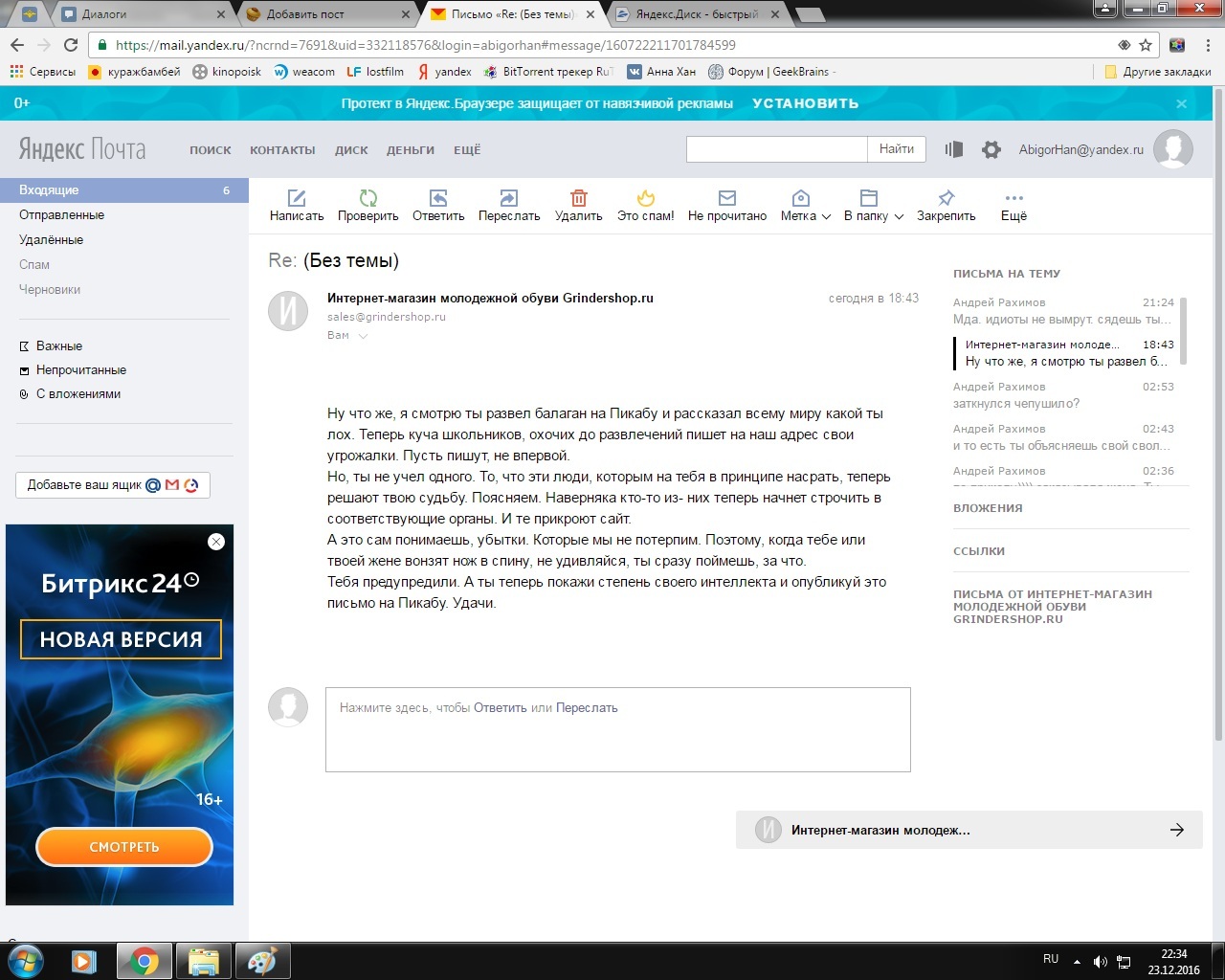Click the Найти search button
The height and width of the screenshot is (980, 1225).
tap(897, 148)
